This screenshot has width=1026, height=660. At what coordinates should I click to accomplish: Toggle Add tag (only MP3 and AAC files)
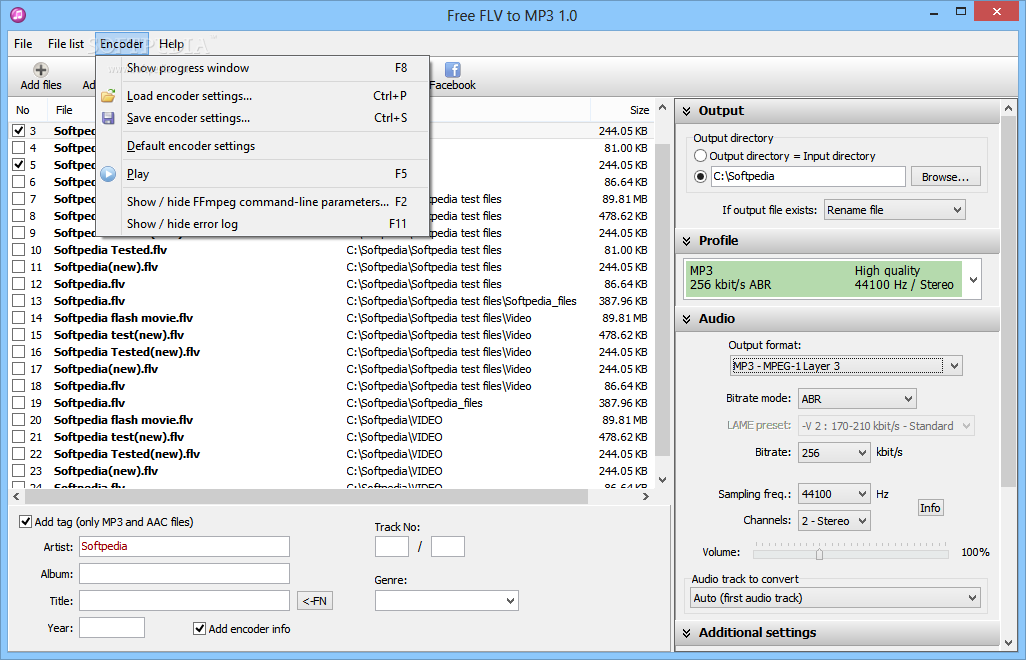[x=26, y=522]
